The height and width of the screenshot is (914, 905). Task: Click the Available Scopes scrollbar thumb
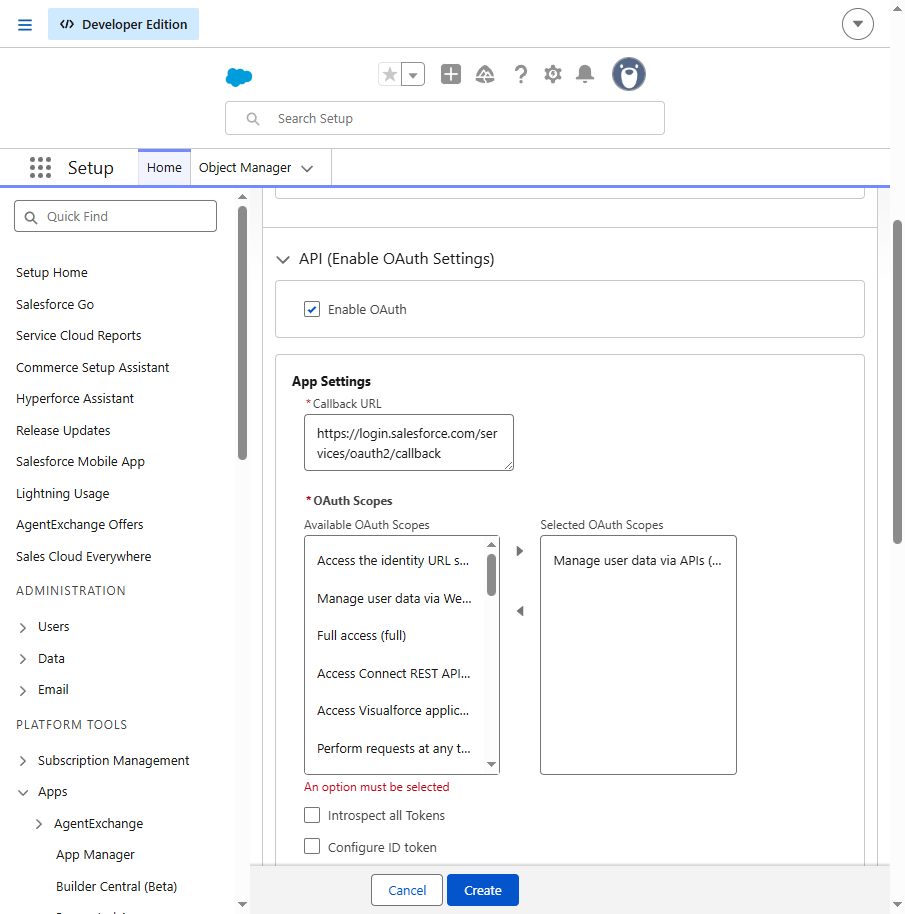click(491, 575)
